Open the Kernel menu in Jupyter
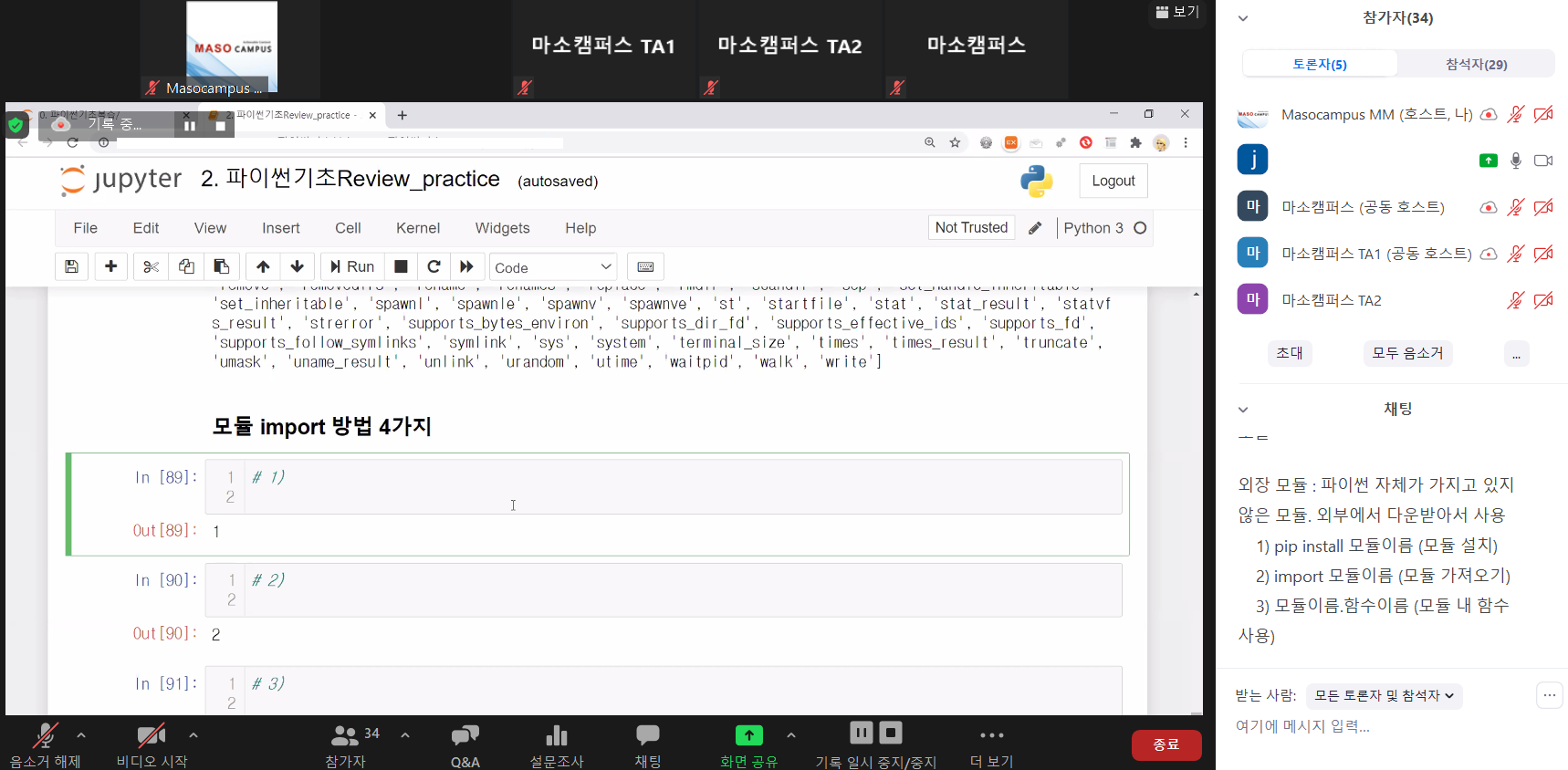1568x770 pixels. 417,228
